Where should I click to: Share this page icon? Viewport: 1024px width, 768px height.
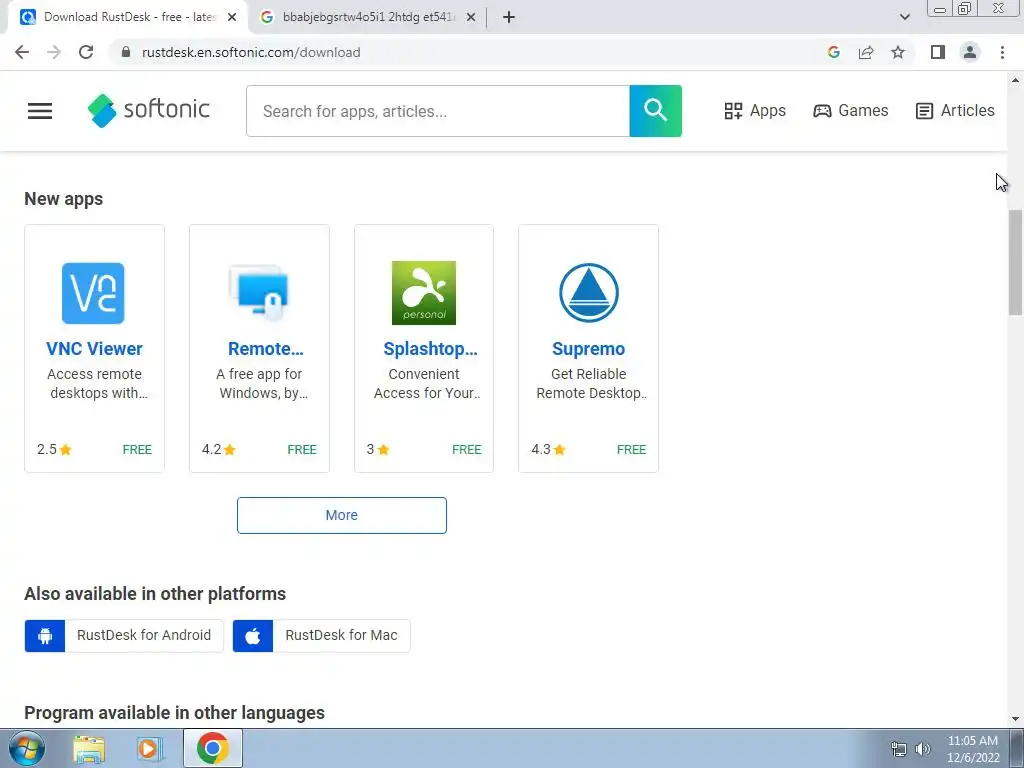click(866, 52)
